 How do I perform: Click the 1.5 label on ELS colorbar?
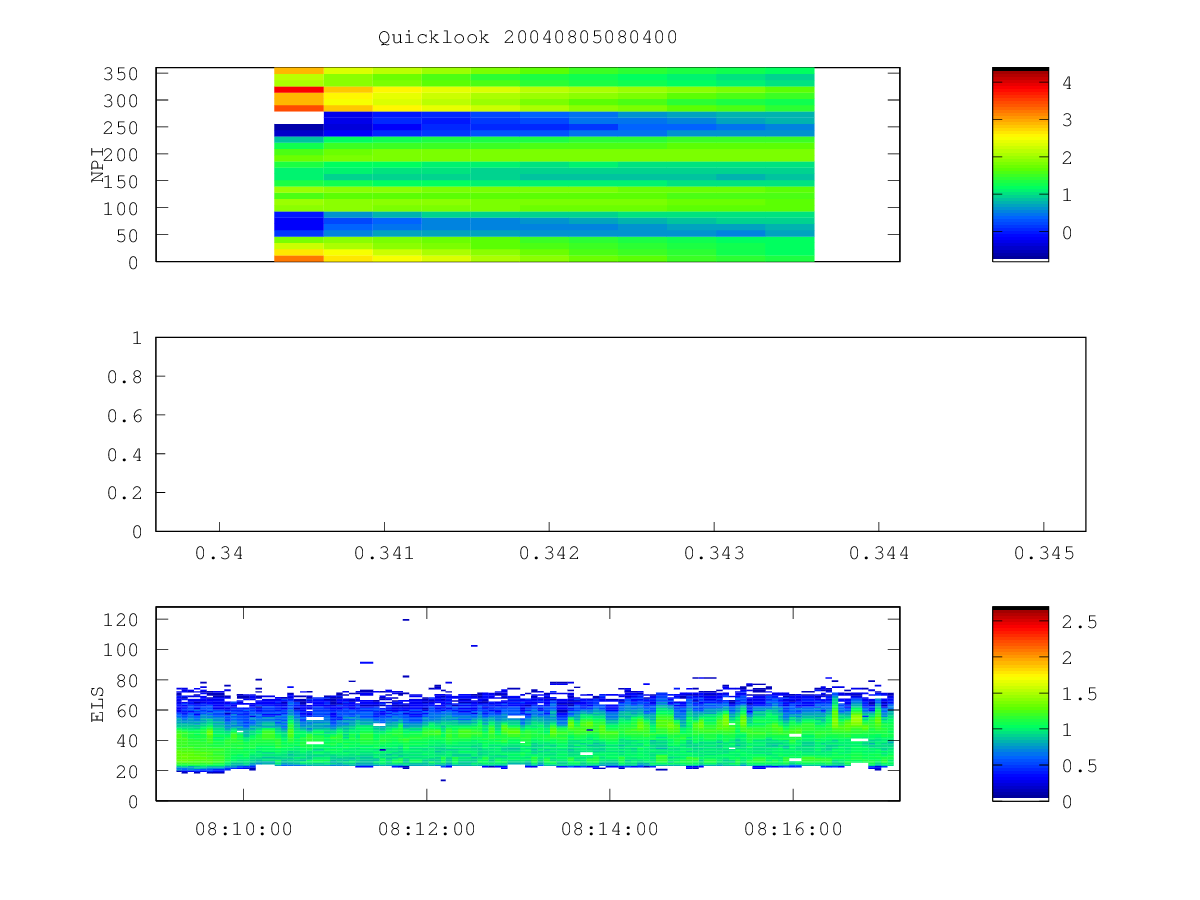tap(1078, 694)
